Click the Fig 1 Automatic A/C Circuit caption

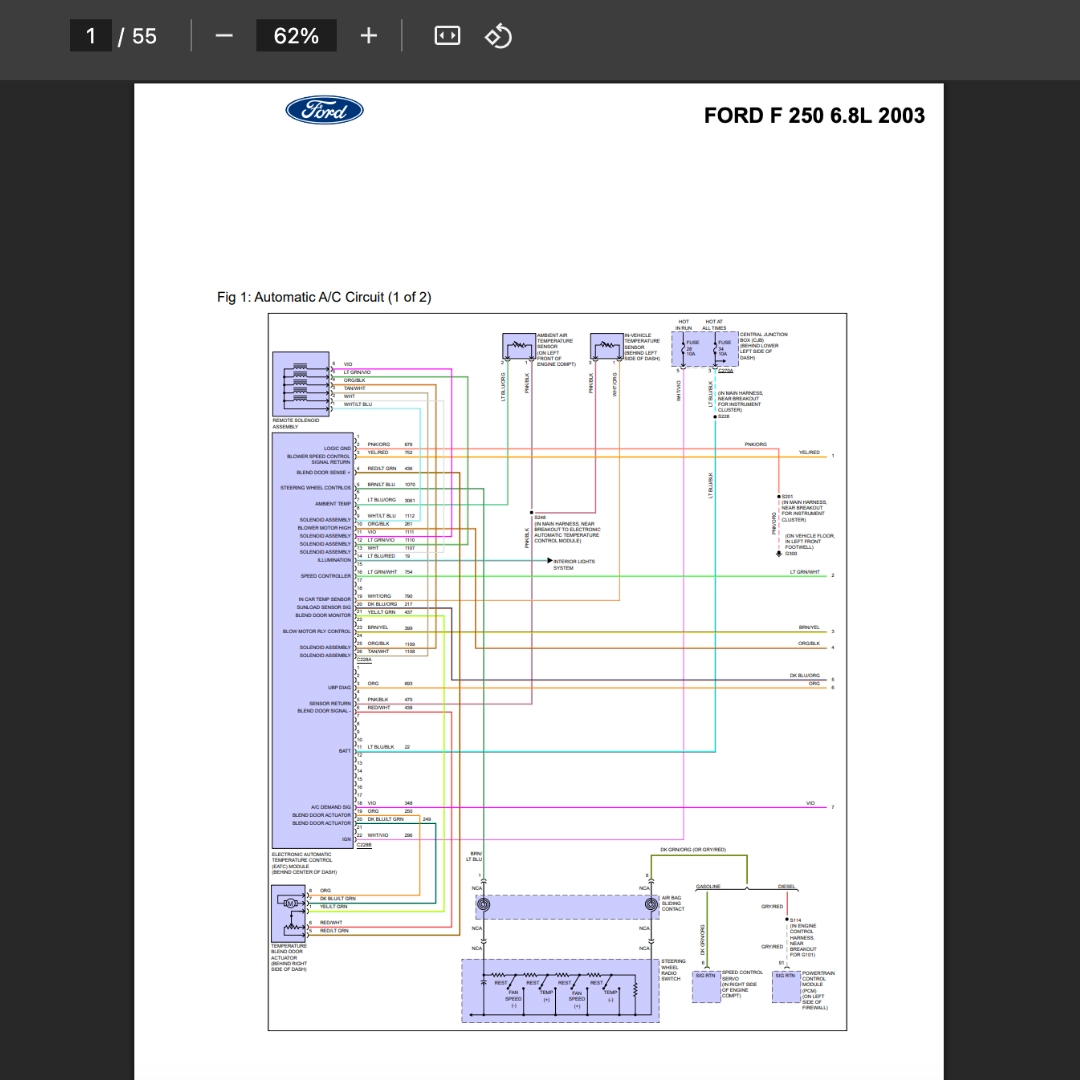(324, 297)
